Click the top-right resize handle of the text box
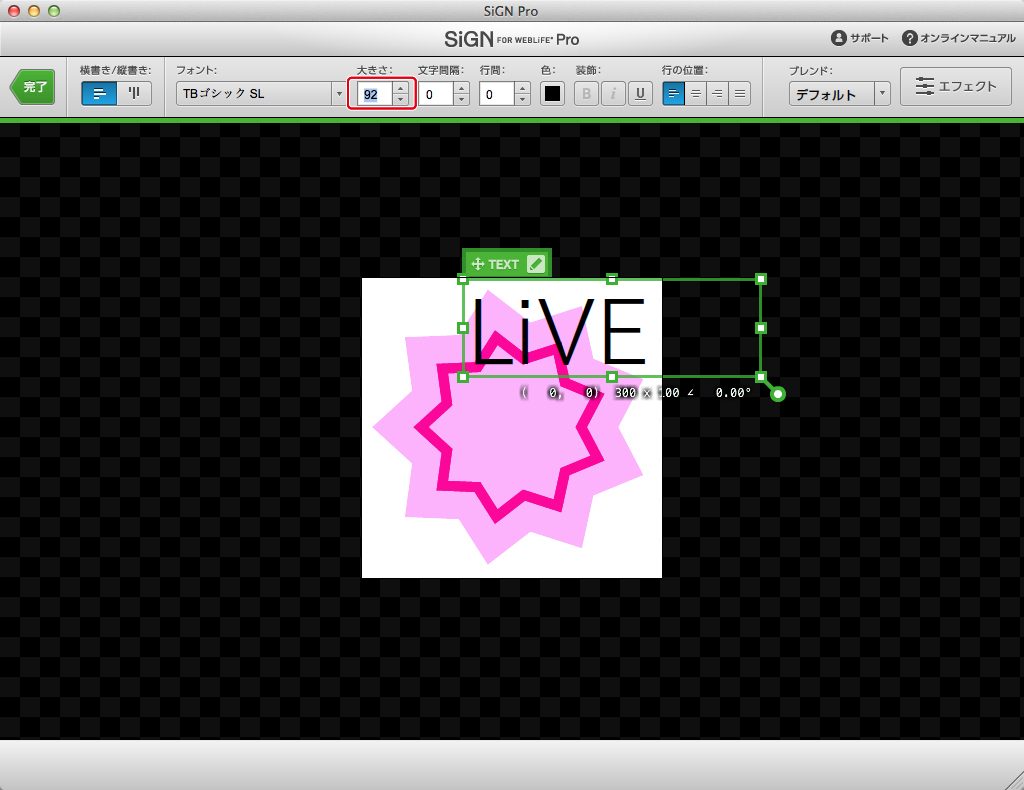 (761, 279)
